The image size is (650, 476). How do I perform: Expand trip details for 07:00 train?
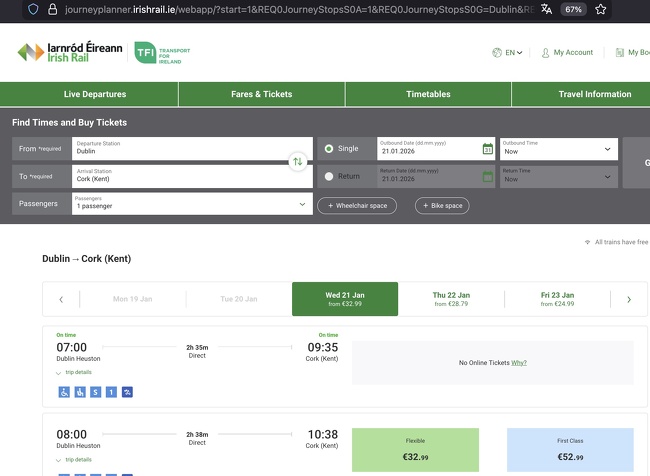(x=74, y=373)
